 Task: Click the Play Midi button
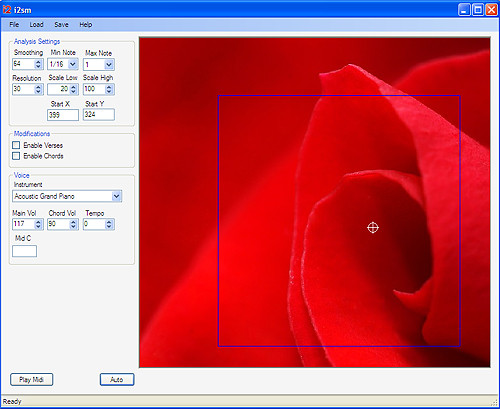(x=31, y=379)
